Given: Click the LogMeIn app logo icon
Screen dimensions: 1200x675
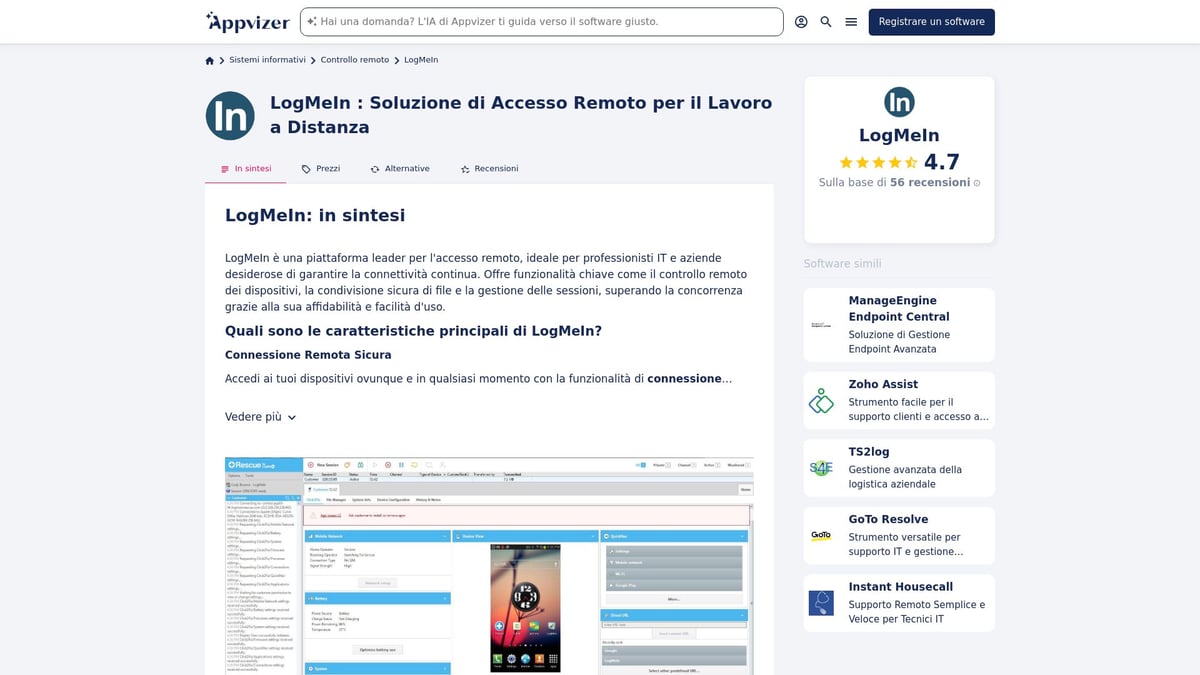Looking at the screenshot, I should pos(230,115).
